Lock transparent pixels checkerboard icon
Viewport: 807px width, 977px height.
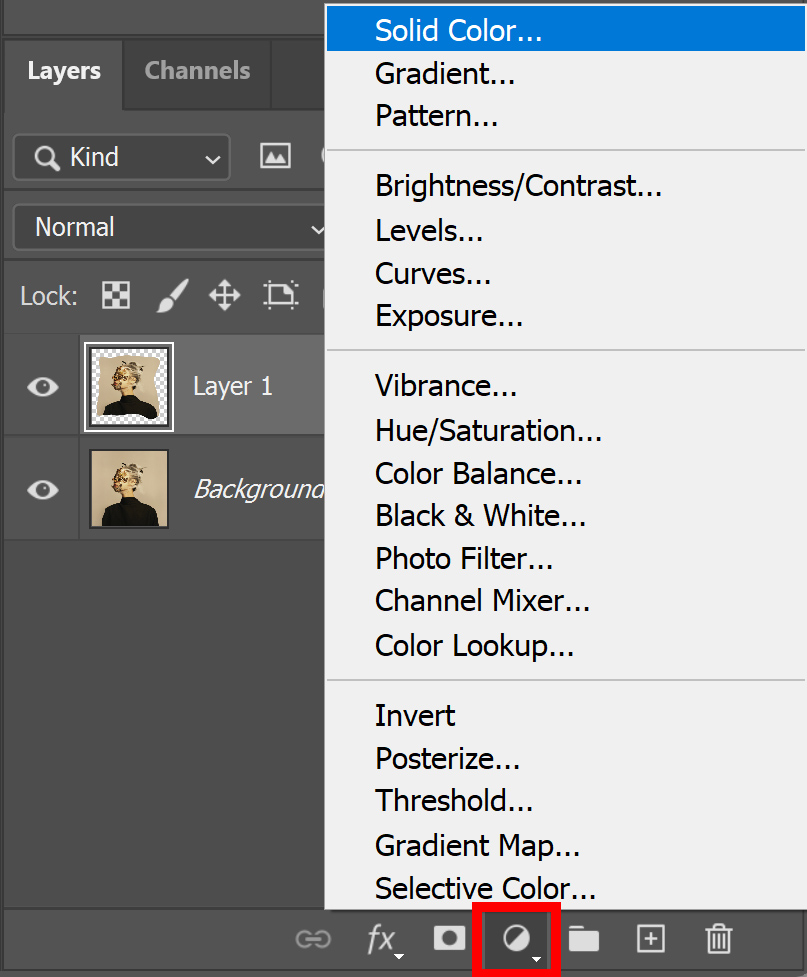tap(116, 295)
